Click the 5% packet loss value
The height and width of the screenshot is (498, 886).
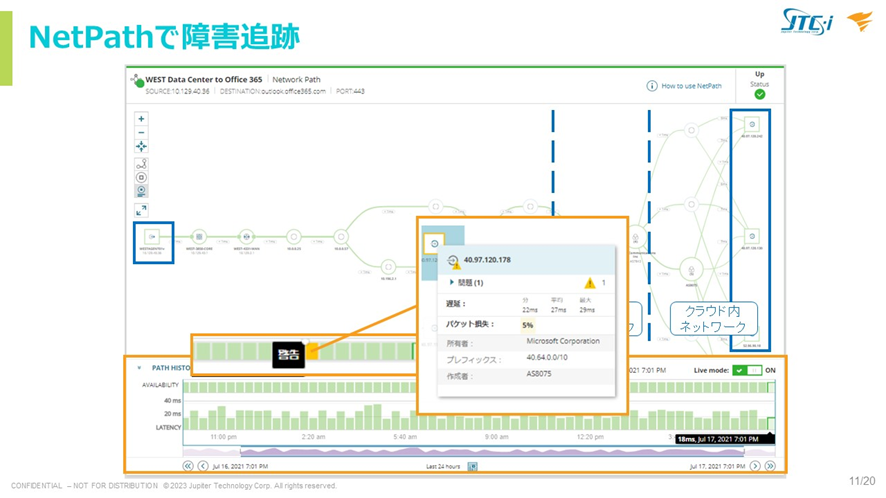click(x=527, y=325)
